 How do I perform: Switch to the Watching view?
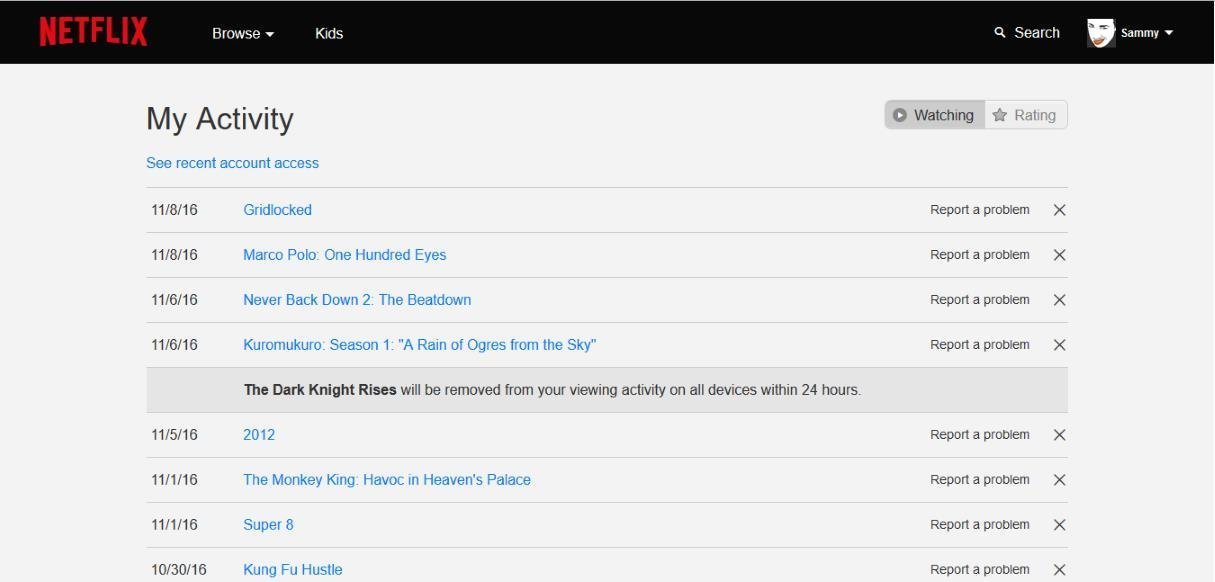(934, 115)
